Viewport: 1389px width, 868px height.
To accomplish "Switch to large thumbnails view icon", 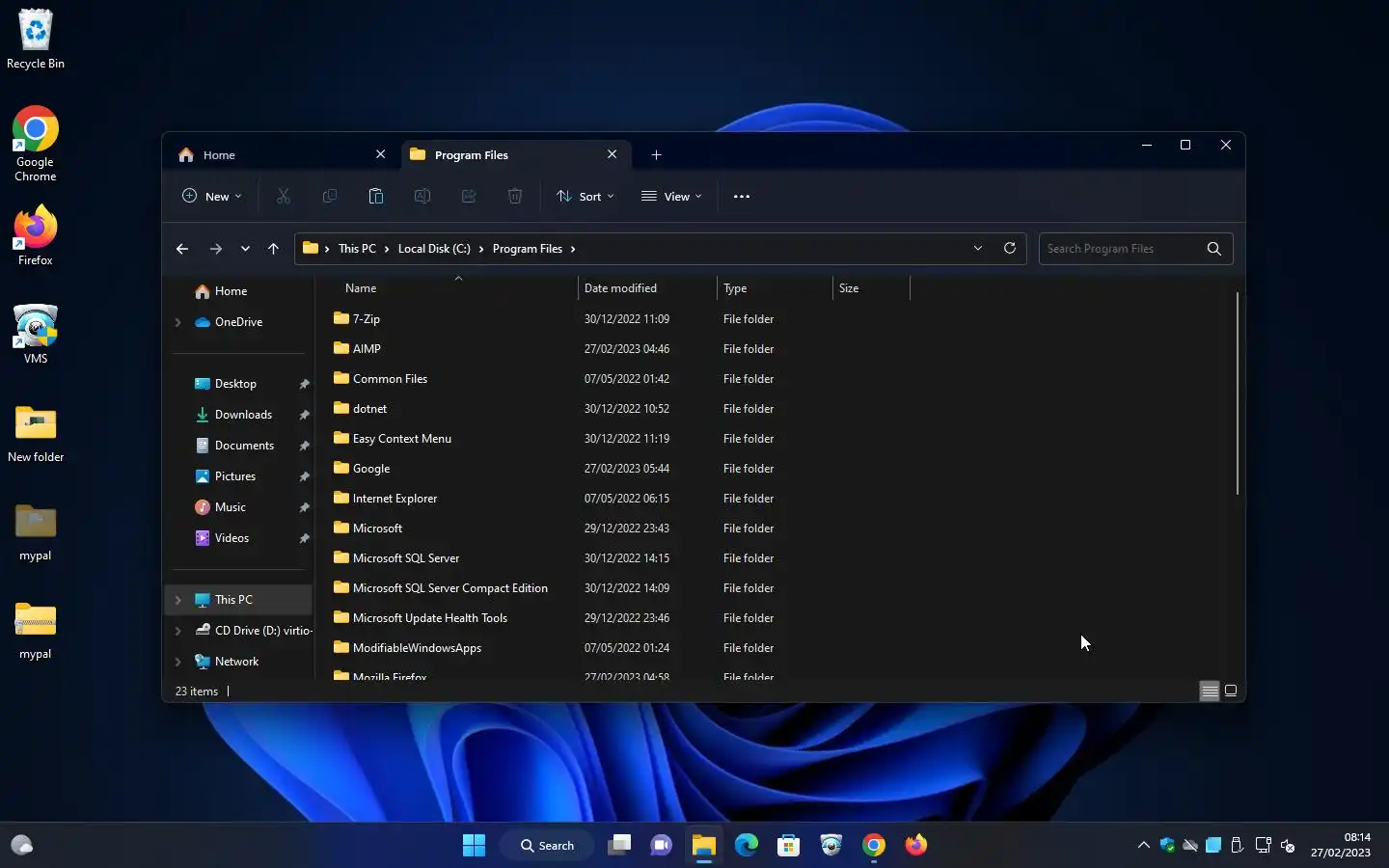I will point(1231,691).
